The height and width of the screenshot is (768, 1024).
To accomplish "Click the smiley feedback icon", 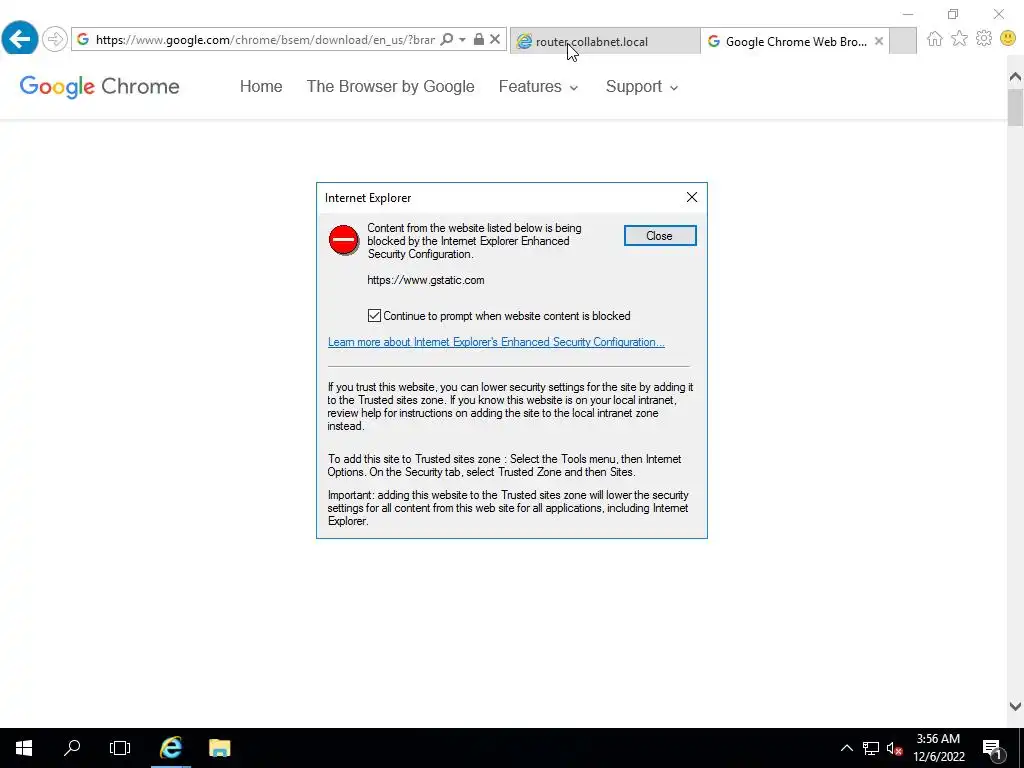I will (x=1008, y=39).
